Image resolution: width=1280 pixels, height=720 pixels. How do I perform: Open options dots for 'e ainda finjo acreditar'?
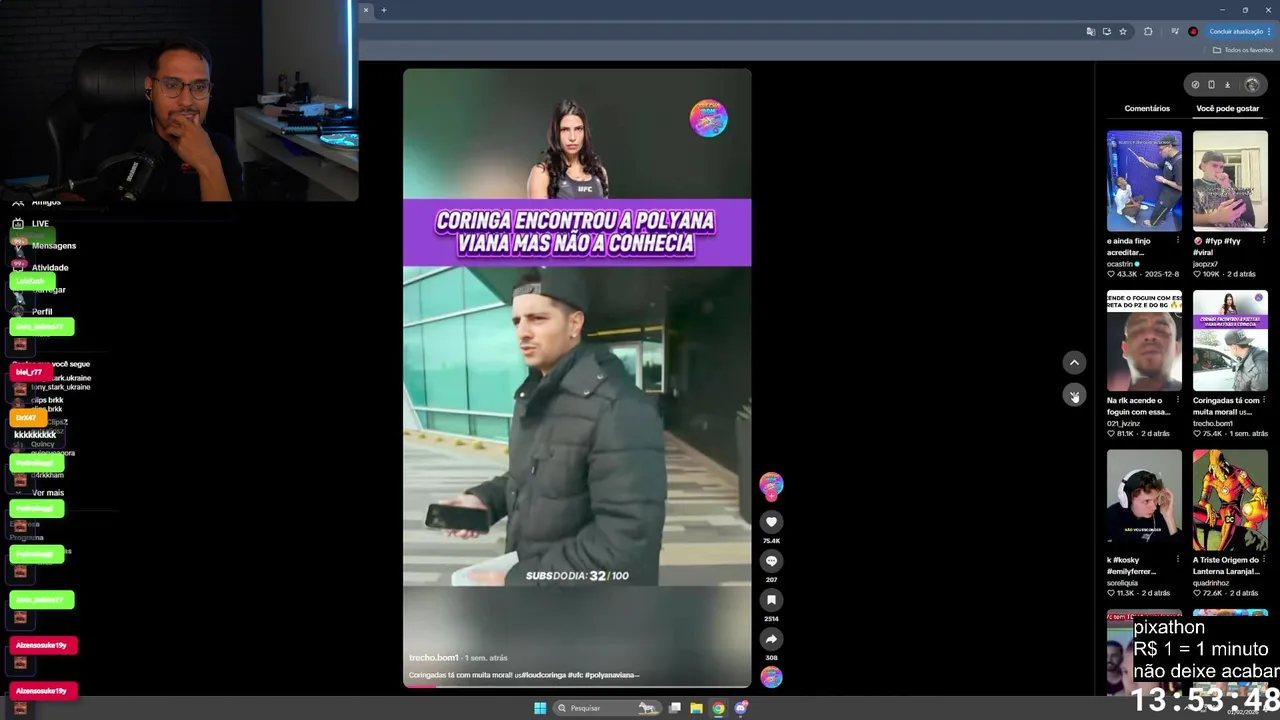pyautogui.click(x=1177, y=241)
